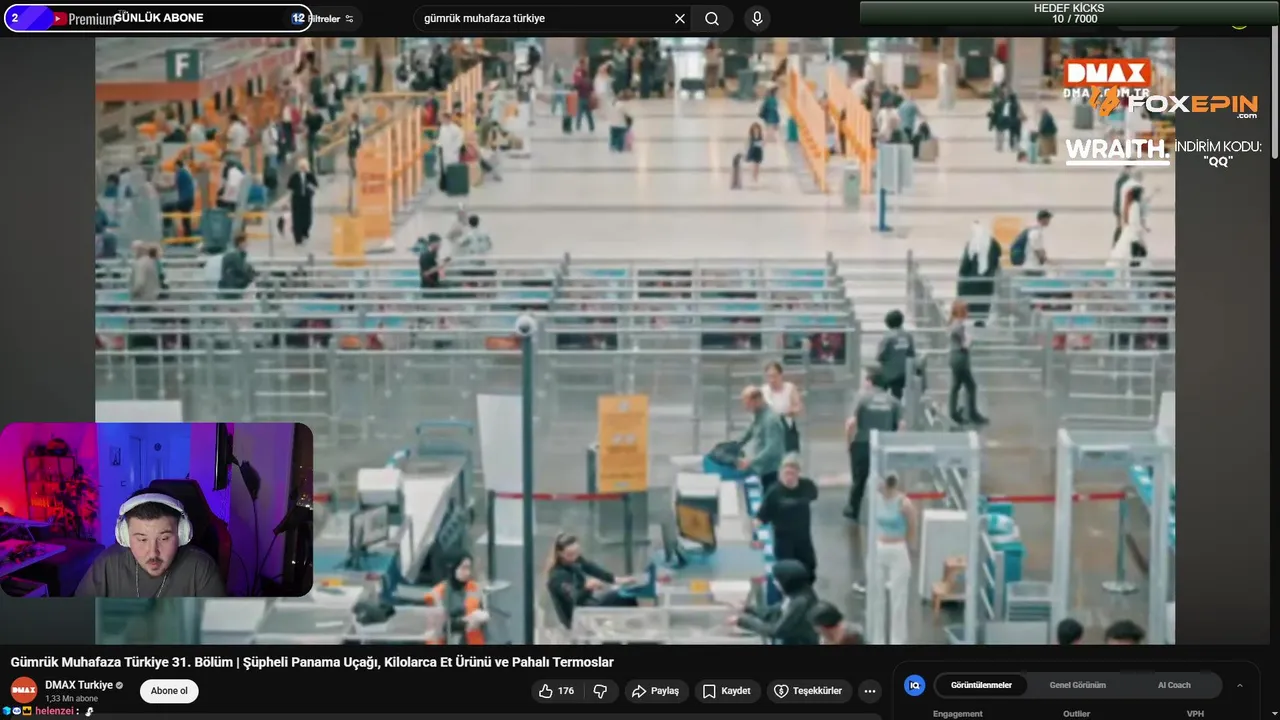This screenshot has height=720, width=1280.
Task: Click the helenzei chat username
Action: click(x=55, y=711)
